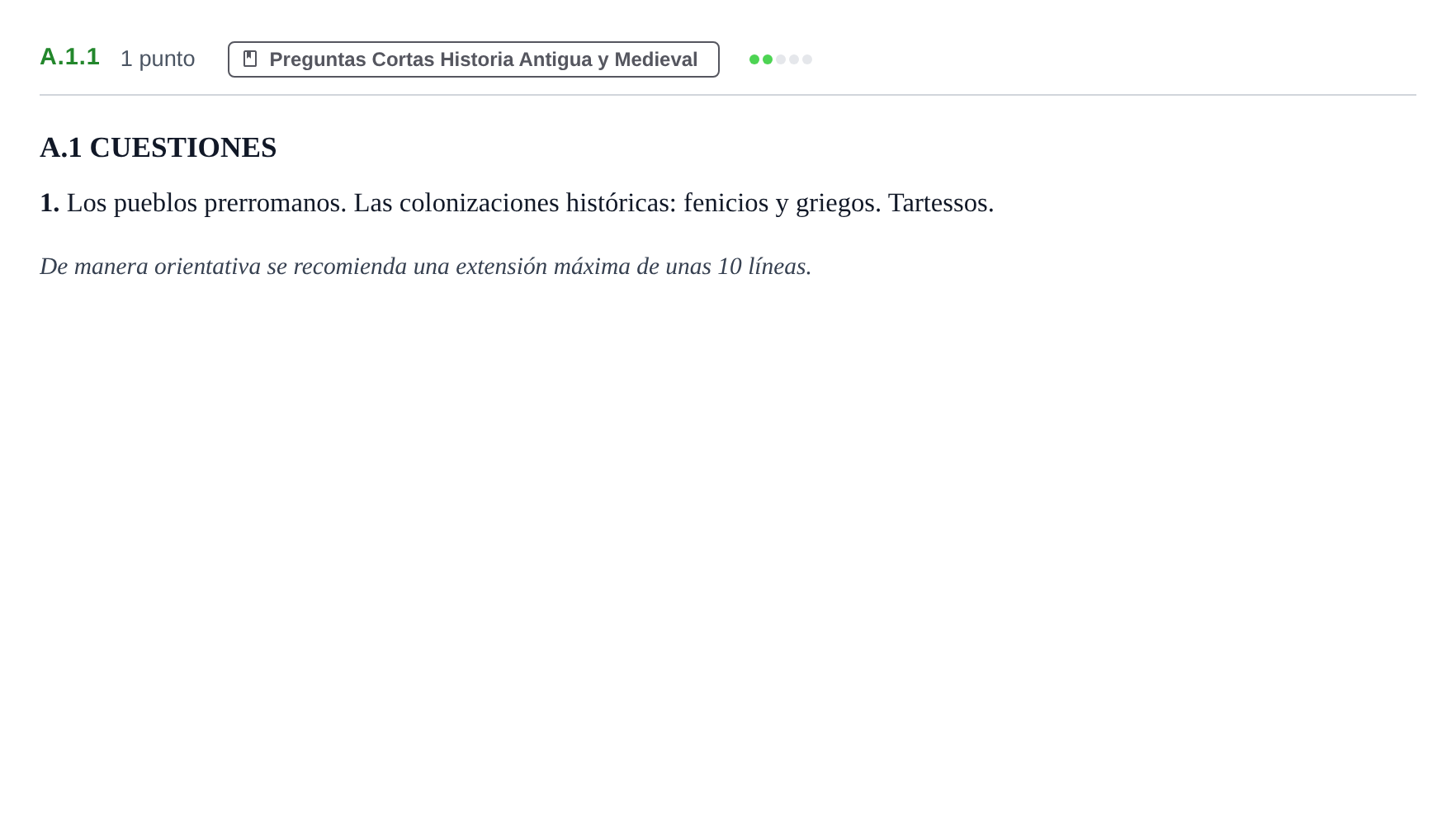Click the italic note recommending 10 líneas
Viewport: 1456px width, 822px height.
[x=426, y=267]
